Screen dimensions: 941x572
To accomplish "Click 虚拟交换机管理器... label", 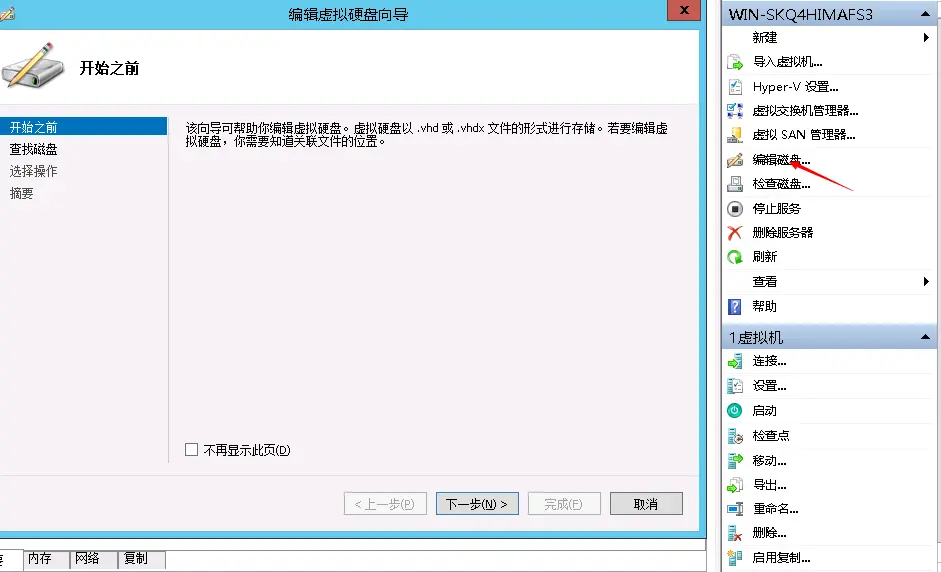I will click(805, 110).
